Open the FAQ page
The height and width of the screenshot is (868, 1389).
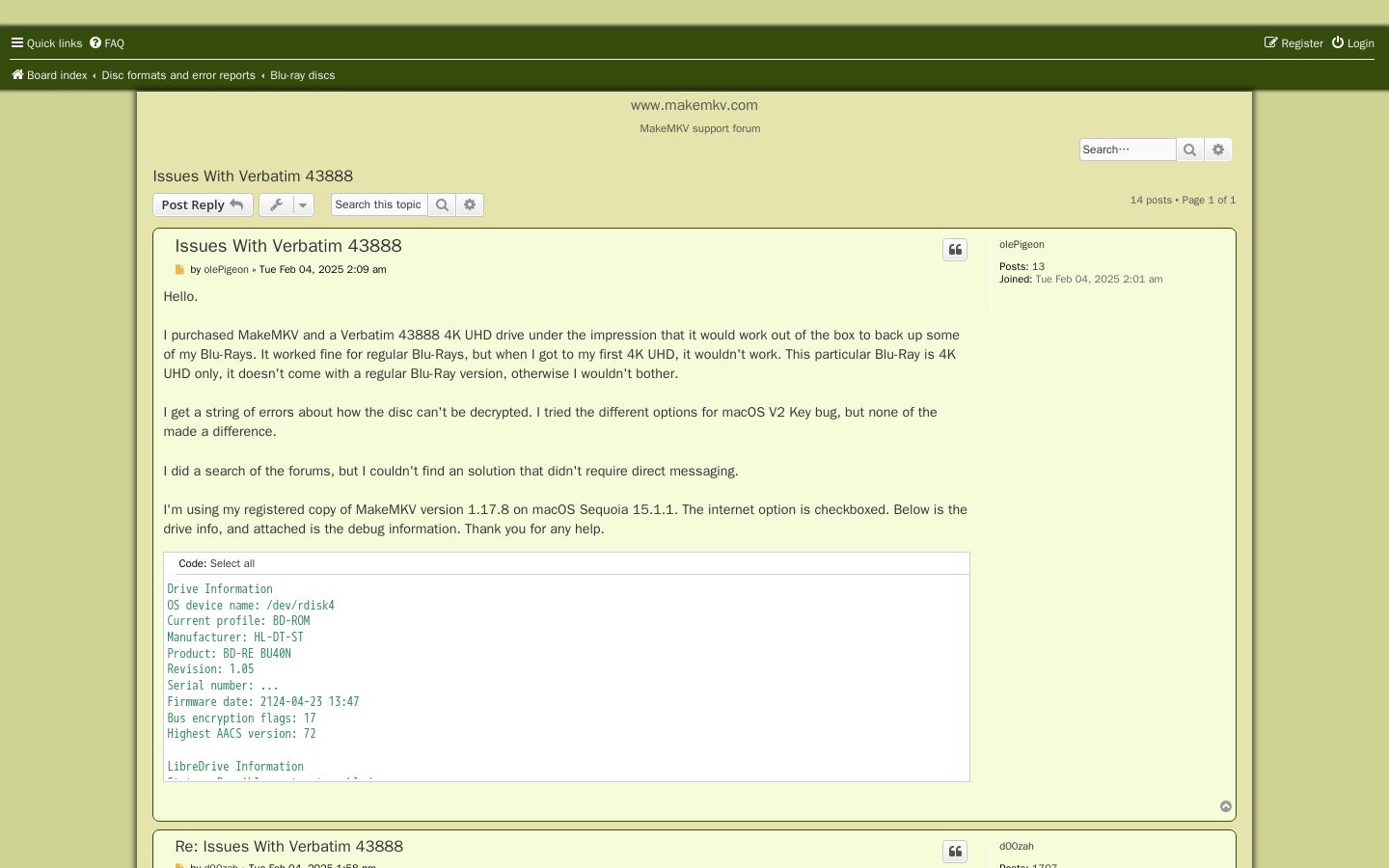click(107, 43)
